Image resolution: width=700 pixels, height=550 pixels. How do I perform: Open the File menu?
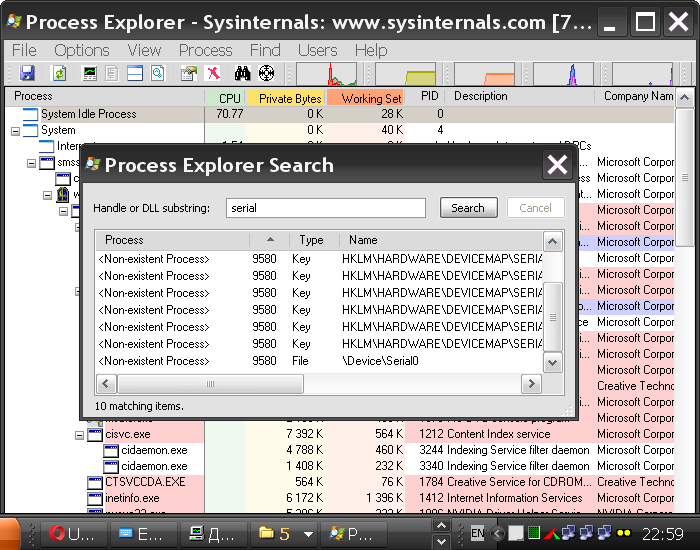24,50
